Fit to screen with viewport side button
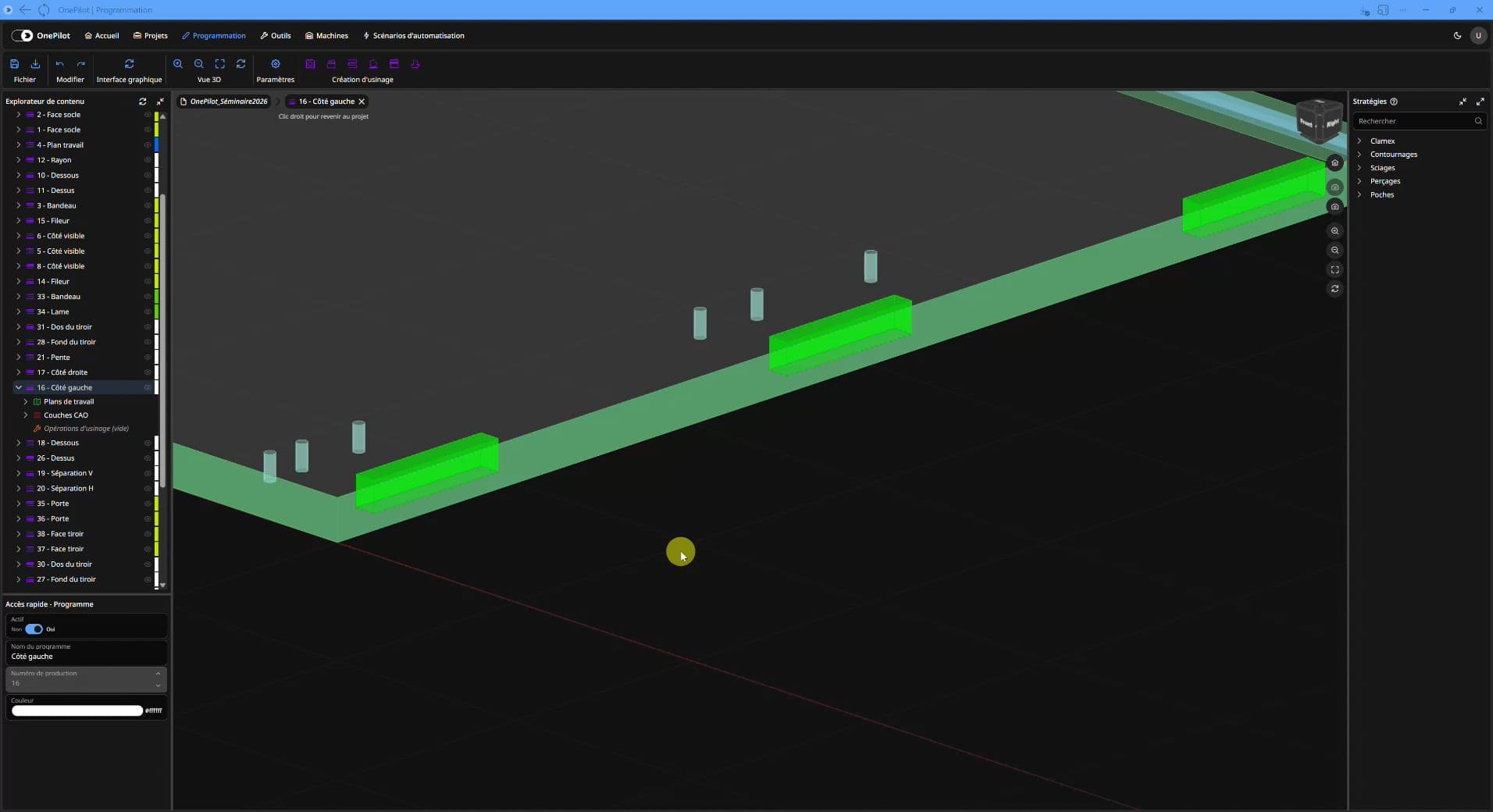1493x812 pixels. [1335, 270]
